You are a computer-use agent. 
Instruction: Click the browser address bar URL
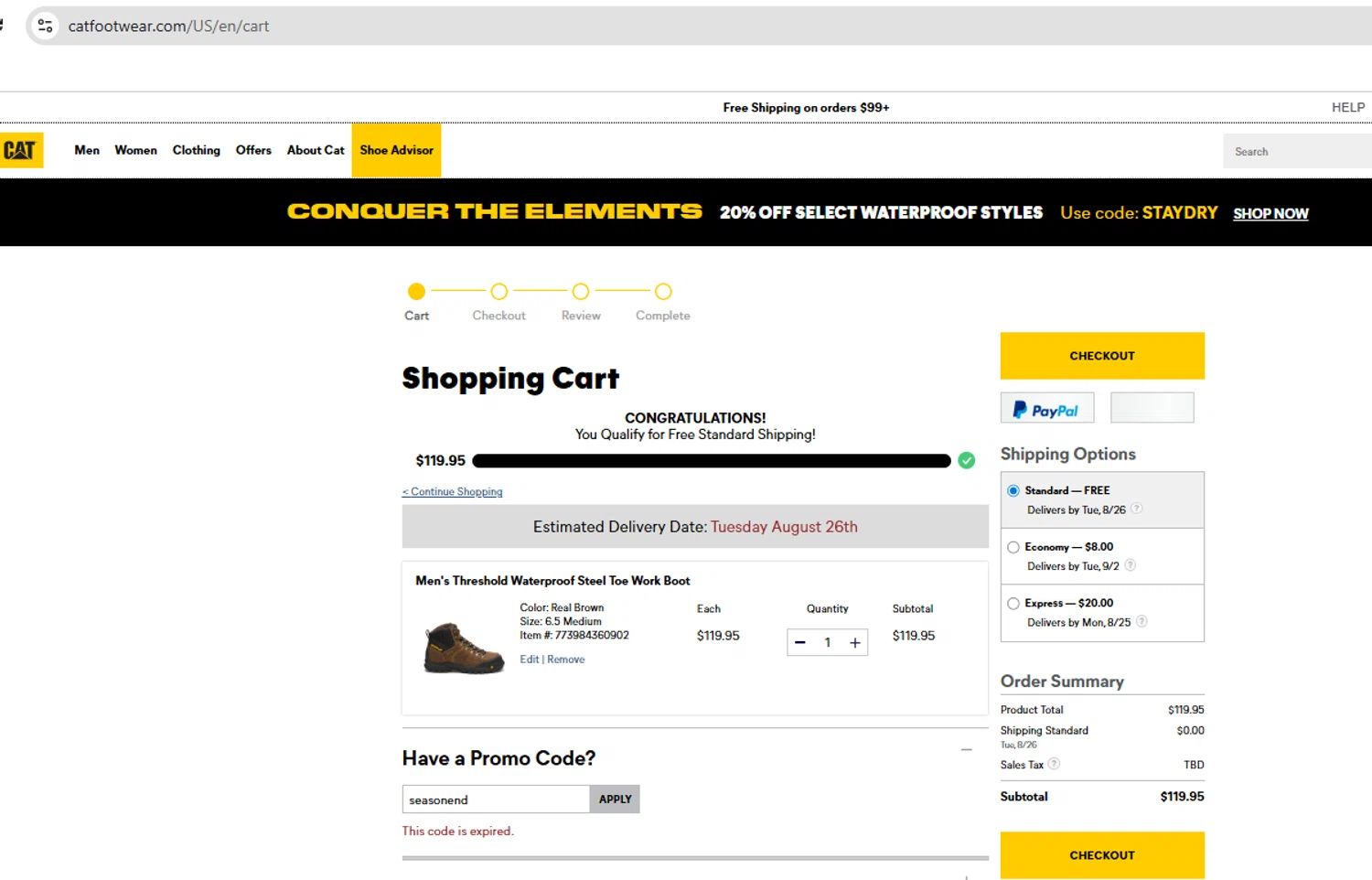click(x=168, y=26)
